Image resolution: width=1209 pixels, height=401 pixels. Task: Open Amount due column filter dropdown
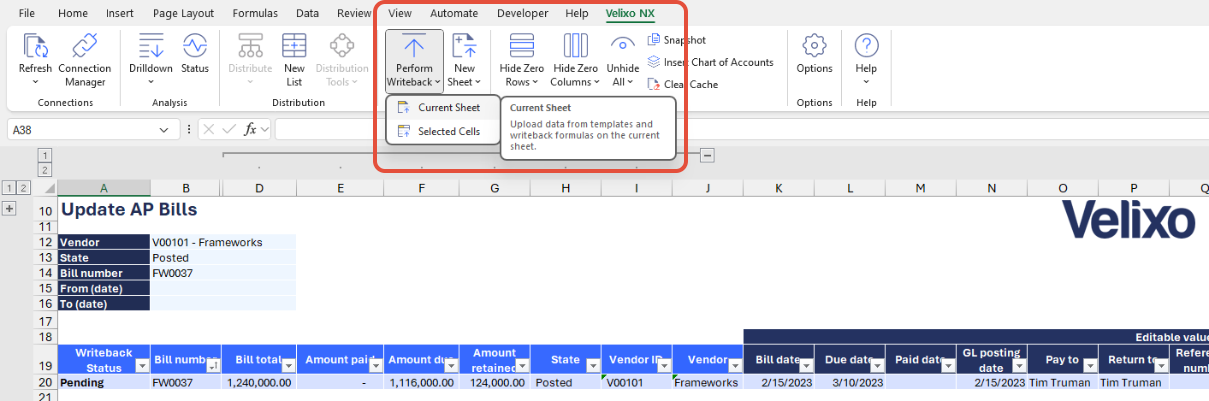point(451,366)
